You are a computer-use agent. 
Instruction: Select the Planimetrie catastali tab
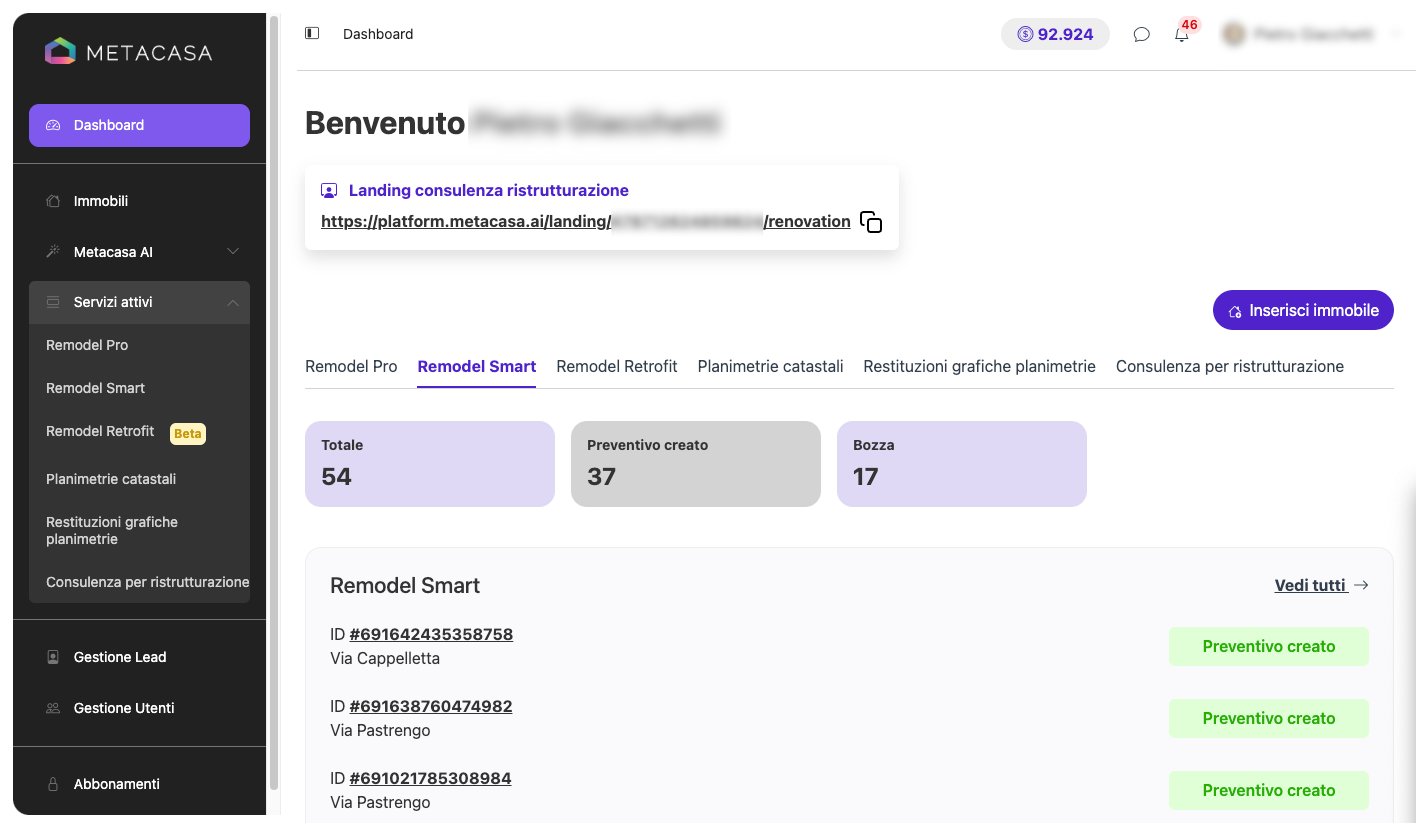(770, 366)
